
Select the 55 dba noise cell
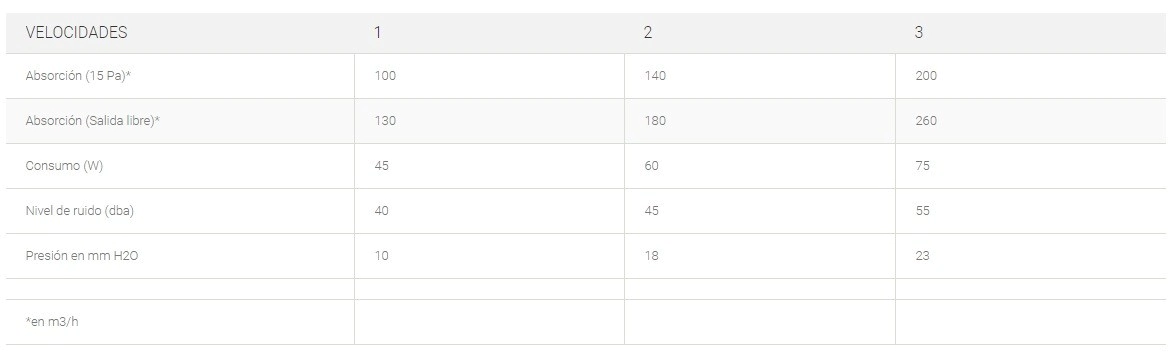click(x=1032, y=211)
